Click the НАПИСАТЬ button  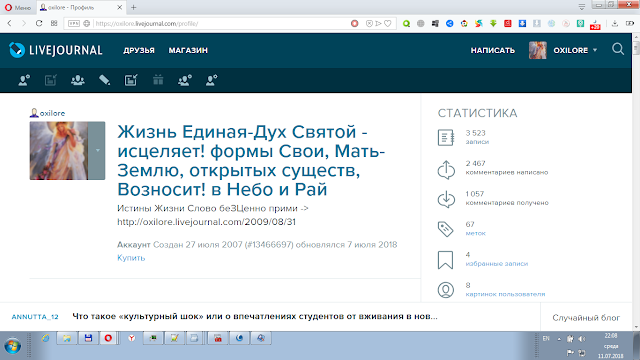pyautogui.click(x=493, y=50)
